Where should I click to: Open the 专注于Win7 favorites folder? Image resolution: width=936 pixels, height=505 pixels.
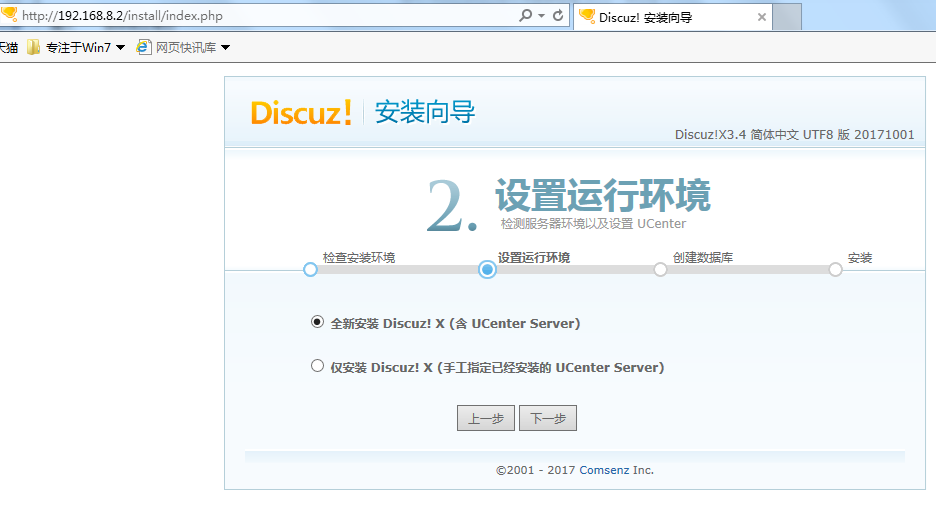click(76, 47)
